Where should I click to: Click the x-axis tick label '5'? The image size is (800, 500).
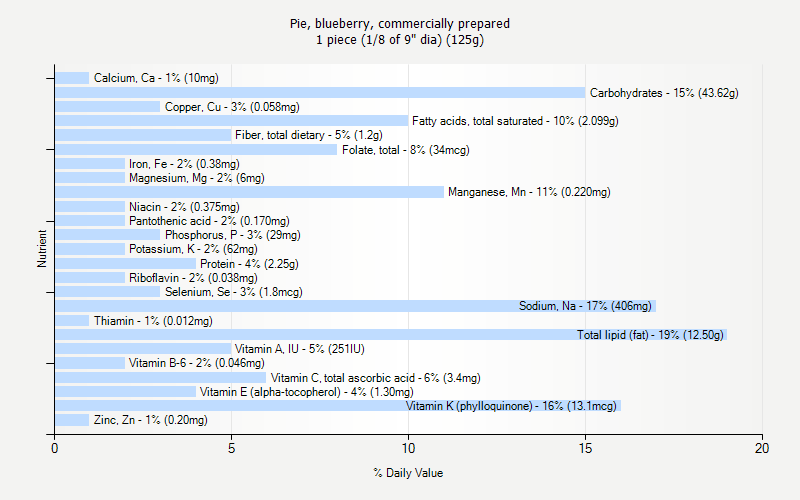pos(231,448)
